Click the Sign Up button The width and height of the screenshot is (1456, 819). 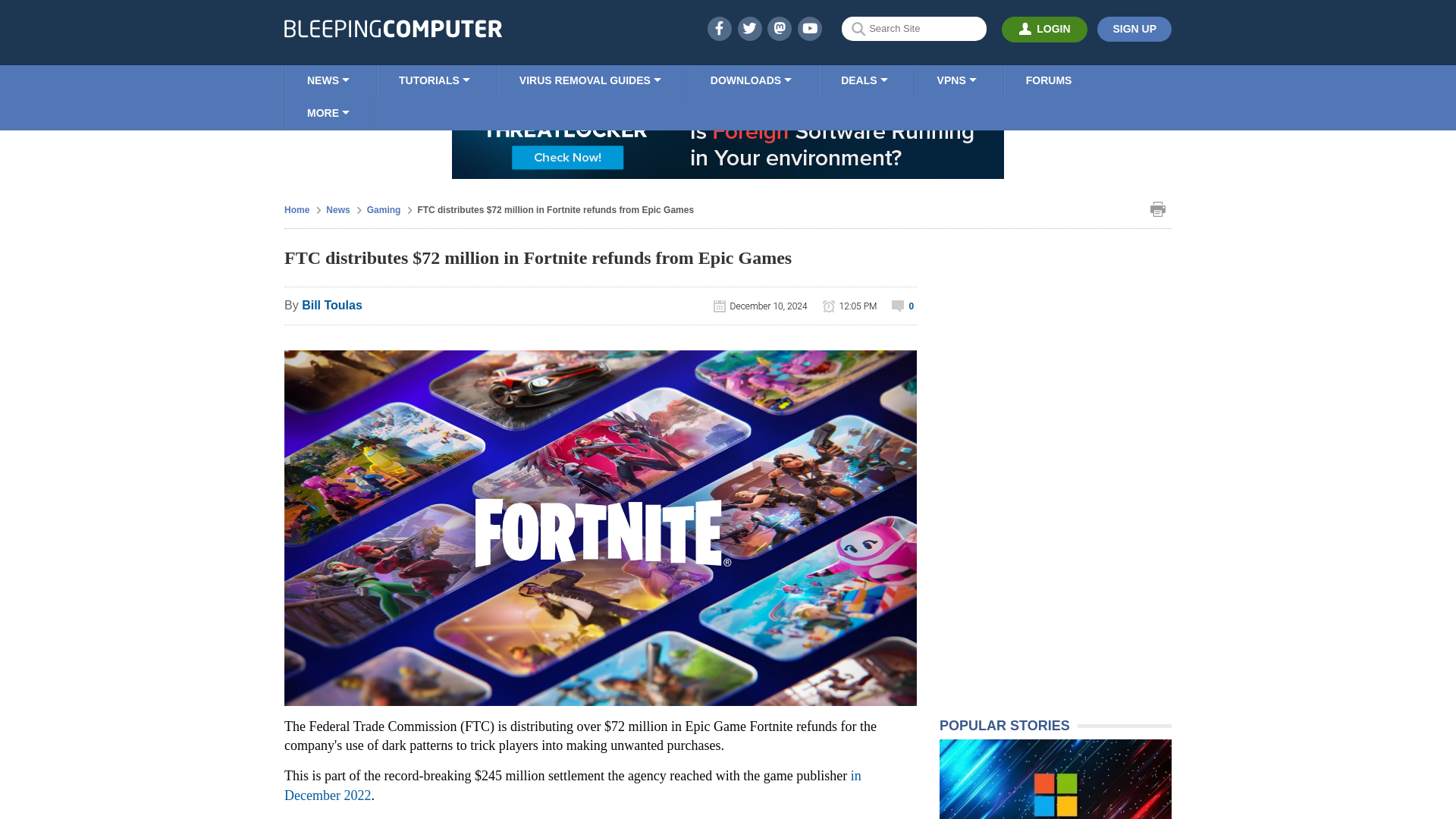click(x=1134, y=29)
